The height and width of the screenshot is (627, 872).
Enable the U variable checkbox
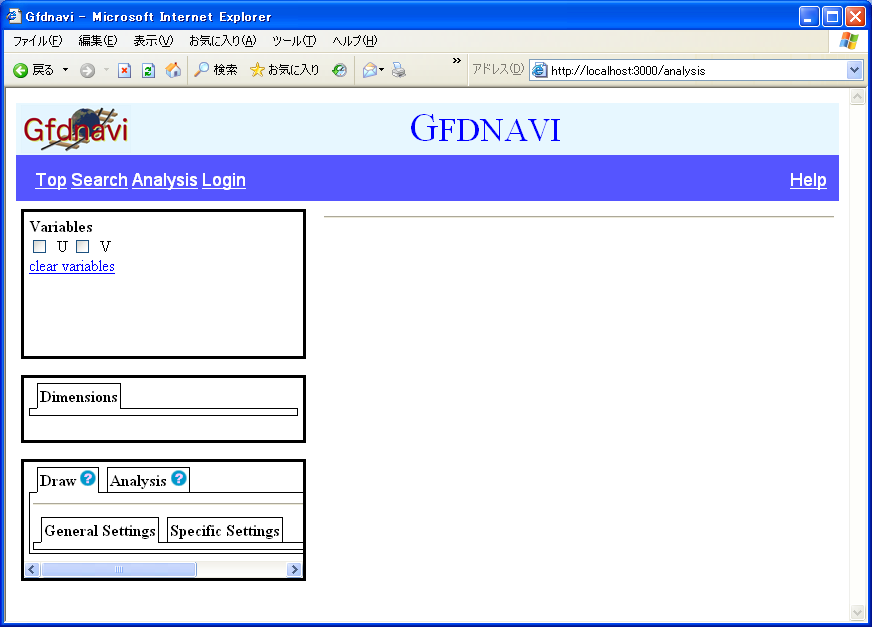point(40,246)
